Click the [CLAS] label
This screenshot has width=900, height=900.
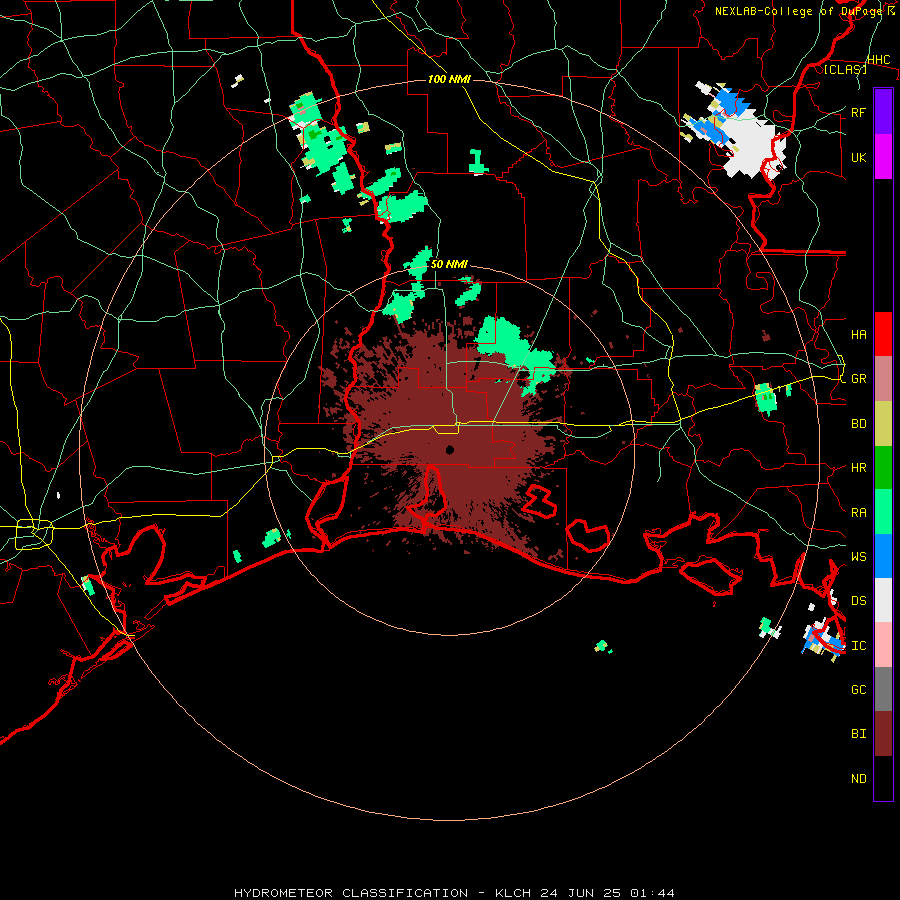[x=845, y=69]
